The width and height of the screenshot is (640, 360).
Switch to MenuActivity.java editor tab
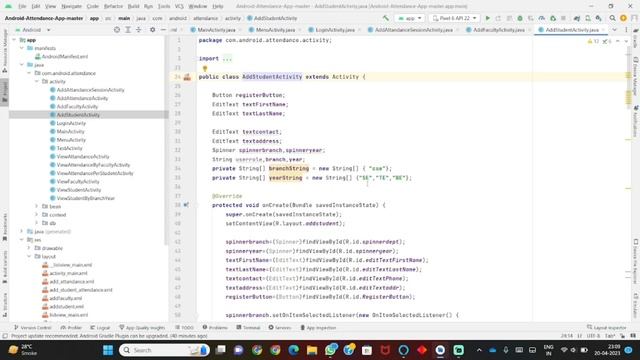(276, 30)
